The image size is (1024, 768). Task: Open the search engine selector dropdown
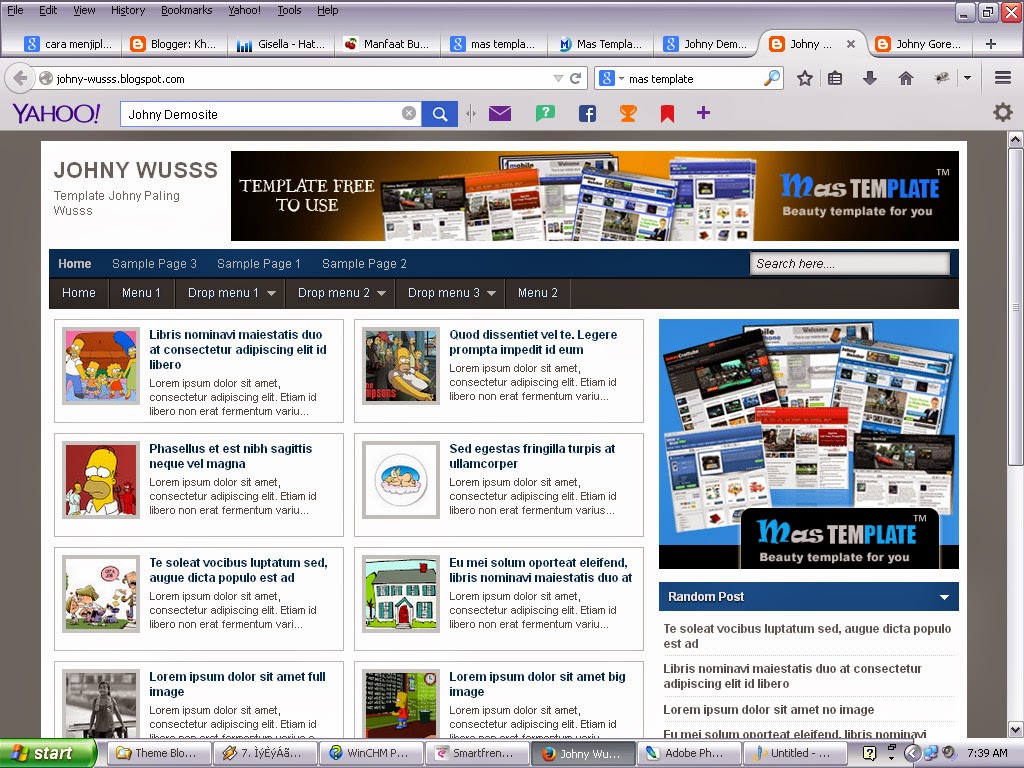tap(621, 78)
